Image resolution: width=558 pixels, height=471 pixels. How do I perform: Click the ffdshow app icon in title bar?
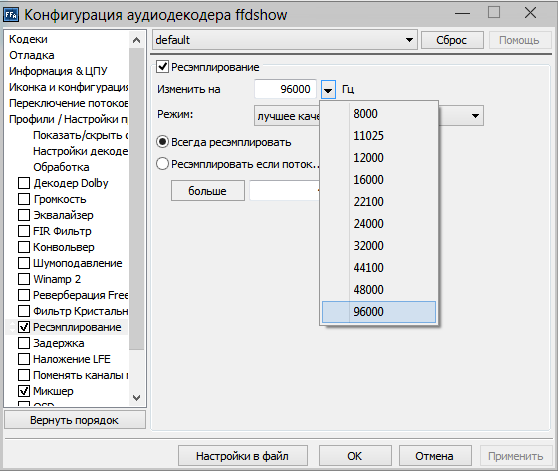click(x=11, y=15)
